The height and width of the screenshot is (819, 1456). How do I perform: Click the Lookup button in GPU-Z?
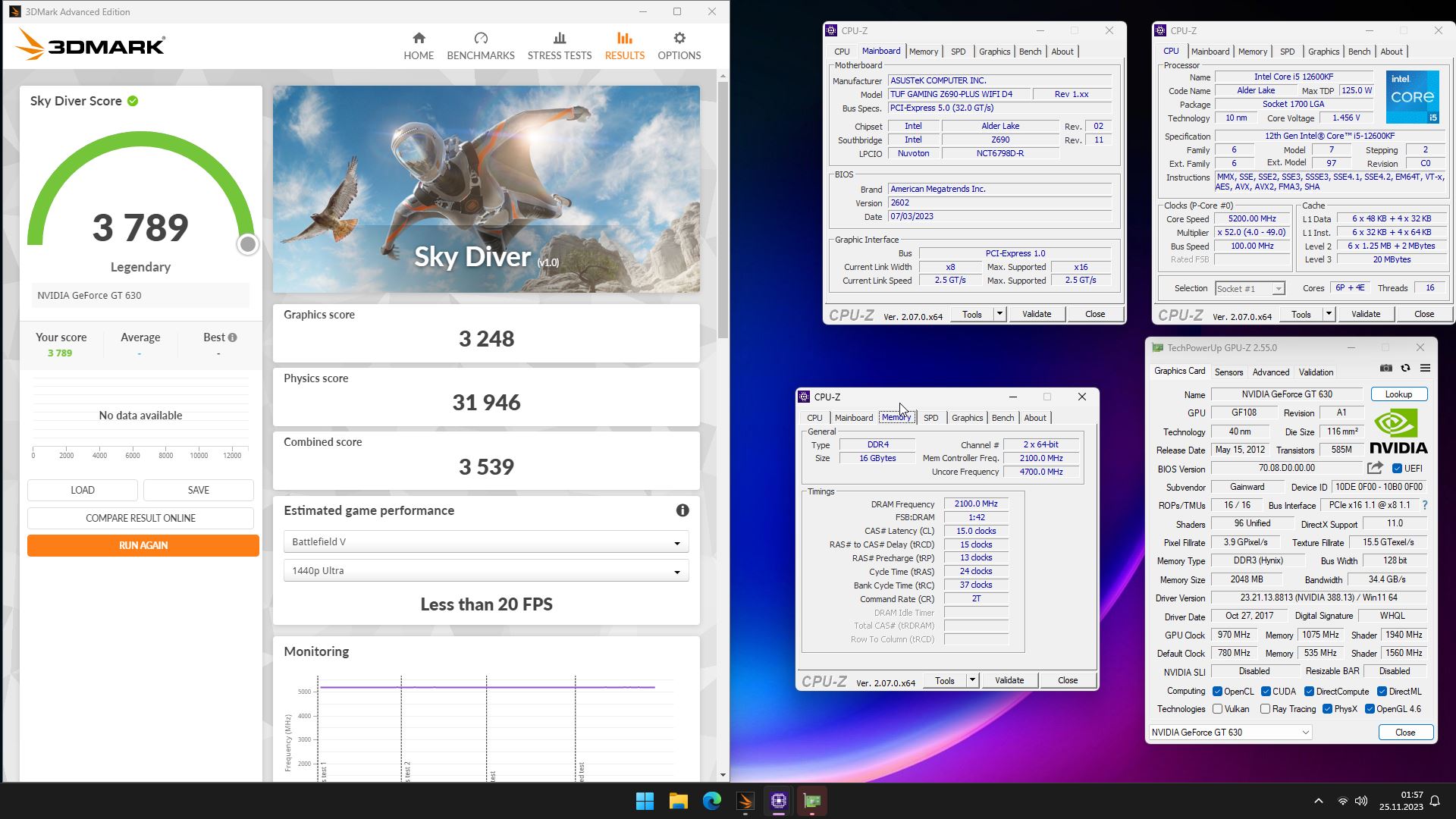(1398, 394)
